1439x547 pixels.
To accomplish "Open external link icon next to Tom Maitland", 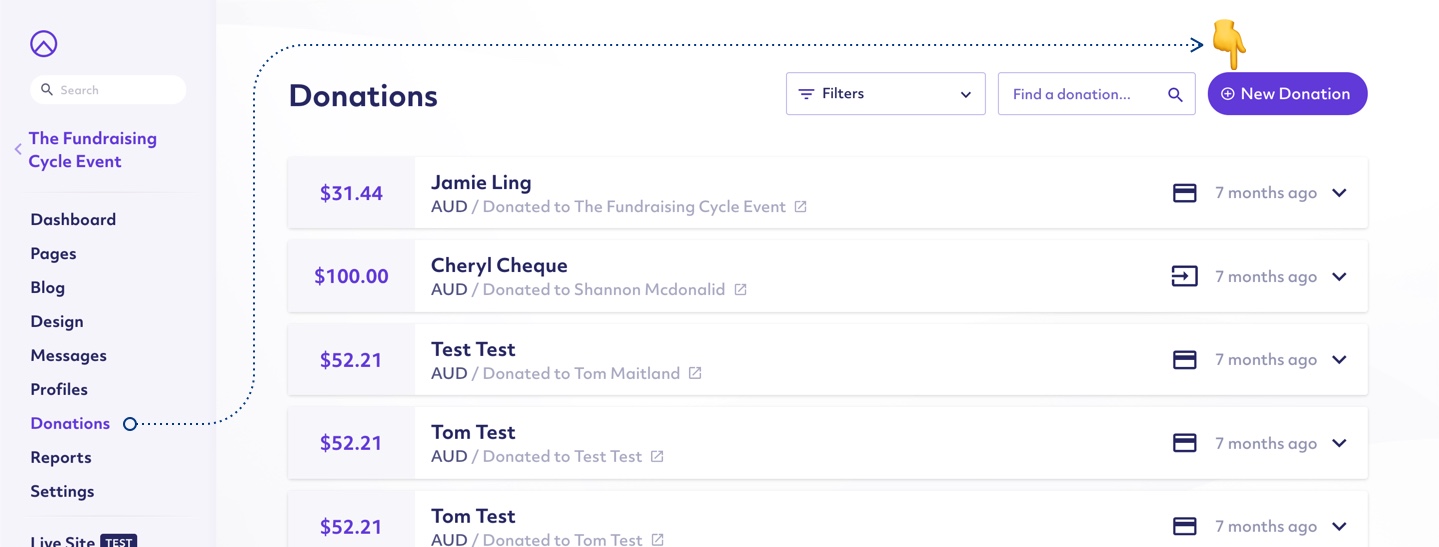I will pos(695,373).
